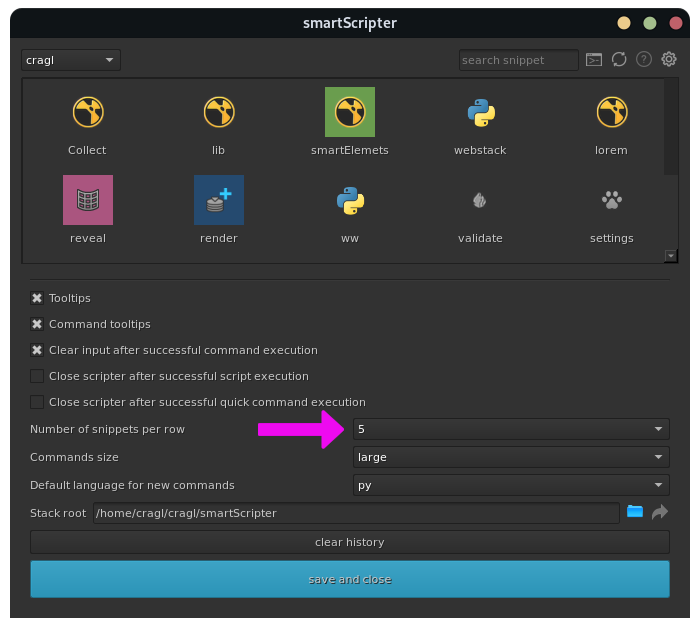Click the search snippet field
The width and height of the screenshot is (700, 628).
[518, 60]
